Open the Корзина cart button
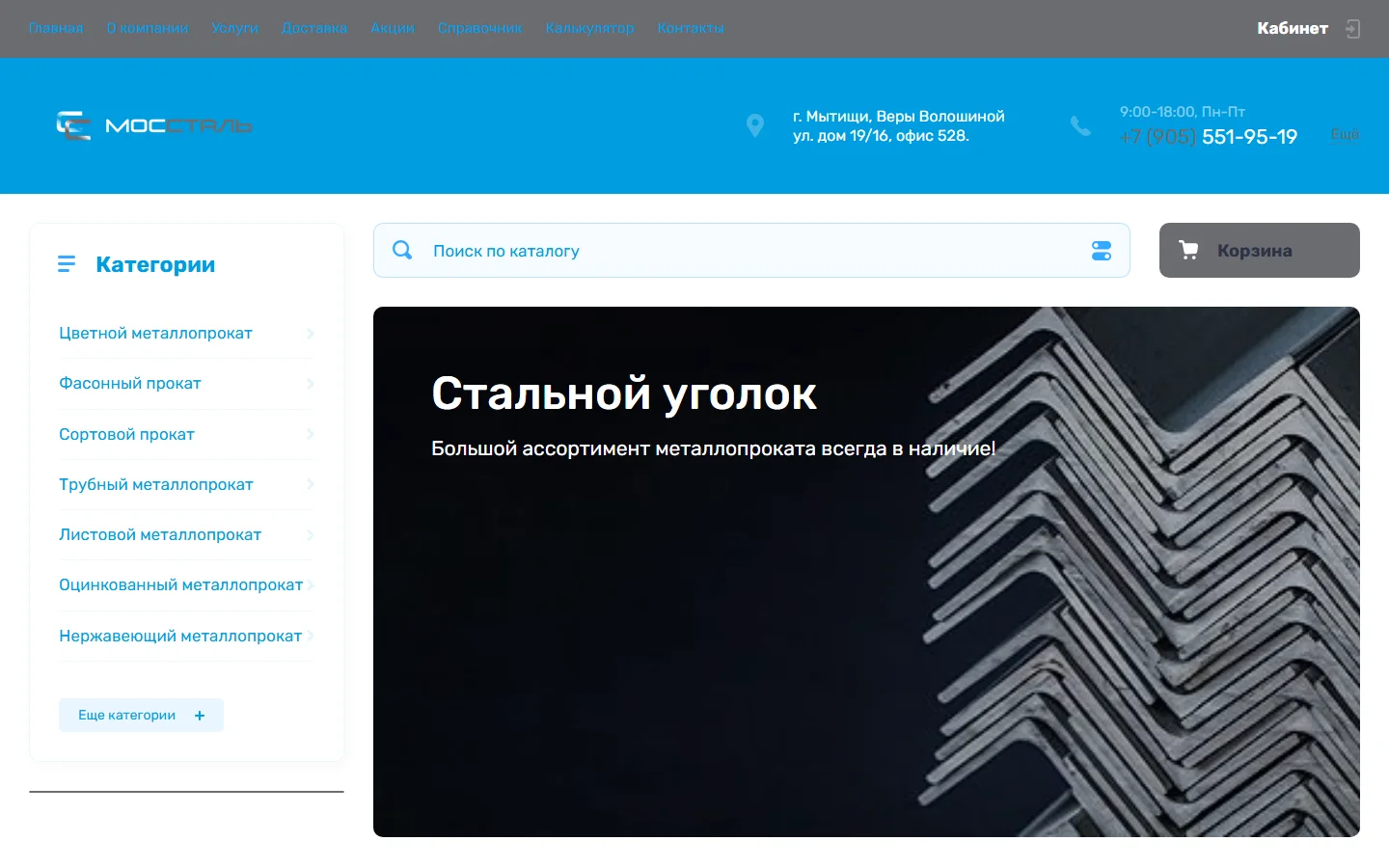 point(1260,250)
